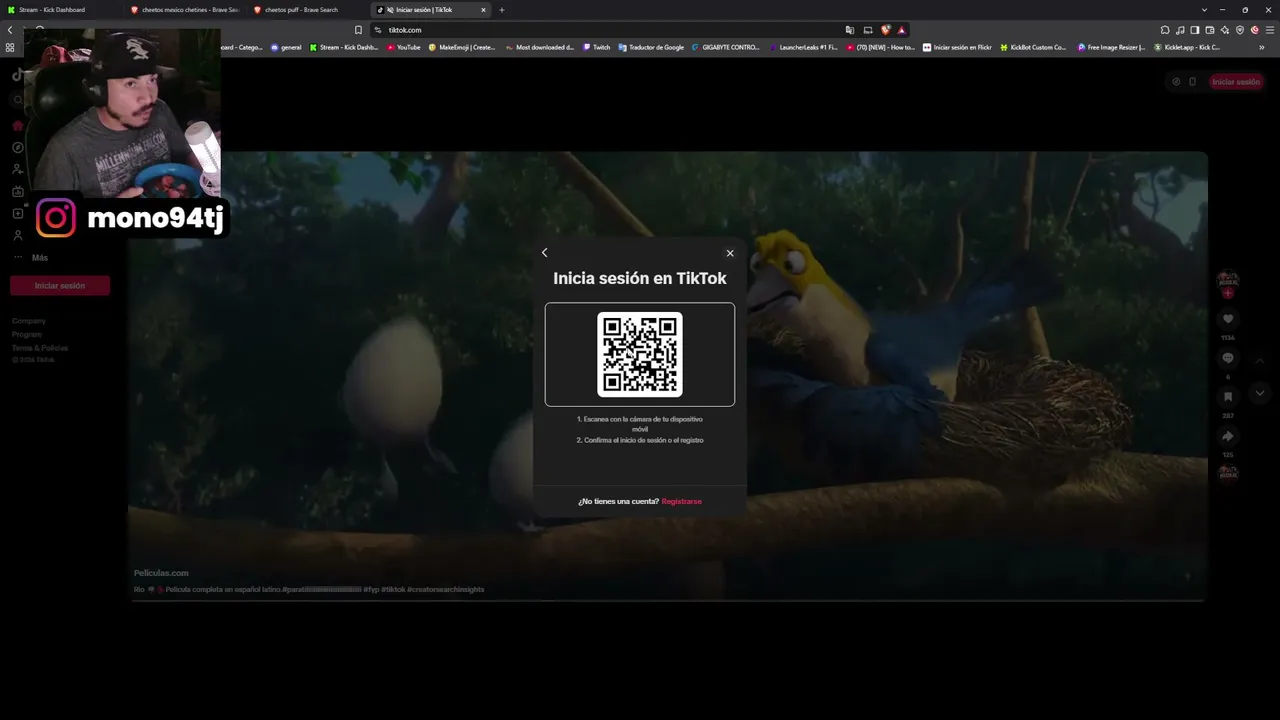Open the Program footer link
This screenshot has height=720, width=1280.
(x=27, y=334)
